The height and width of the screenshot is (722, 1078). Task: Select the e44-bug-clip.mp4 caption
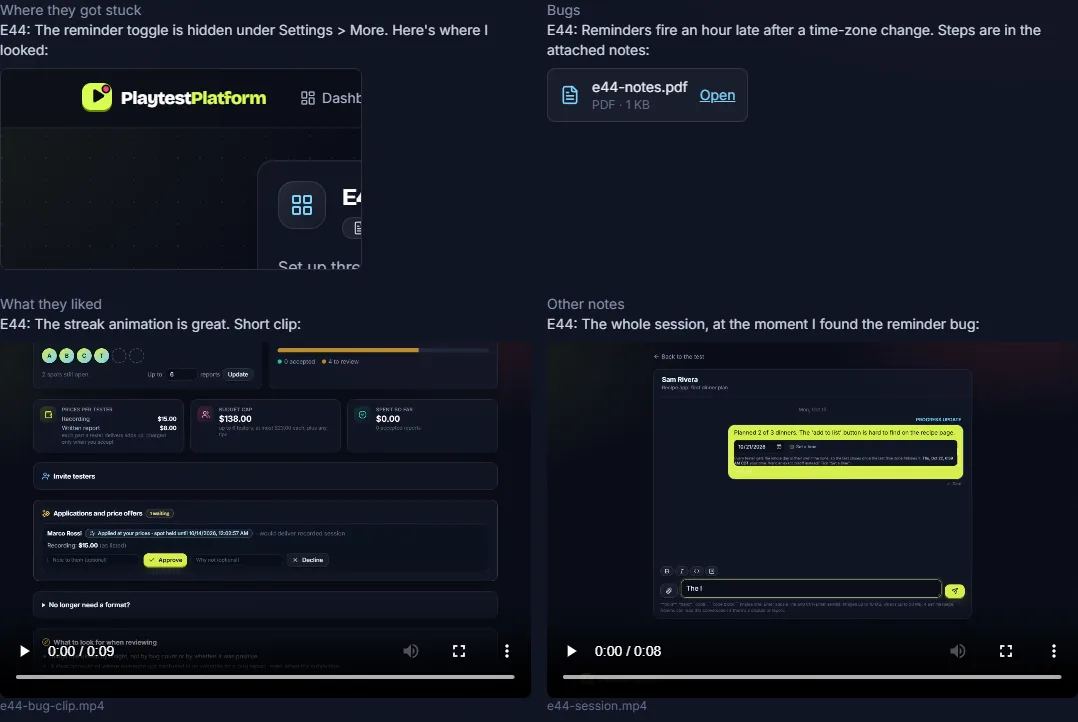click(52, 705)
